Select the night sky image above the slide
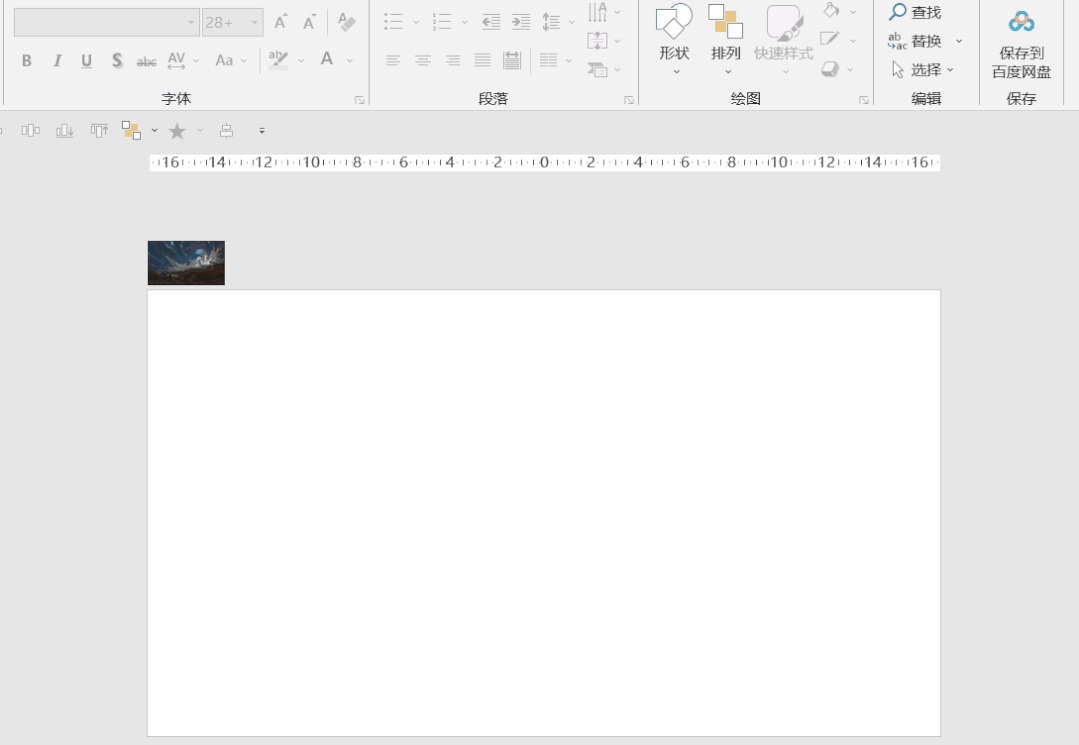 186,263
